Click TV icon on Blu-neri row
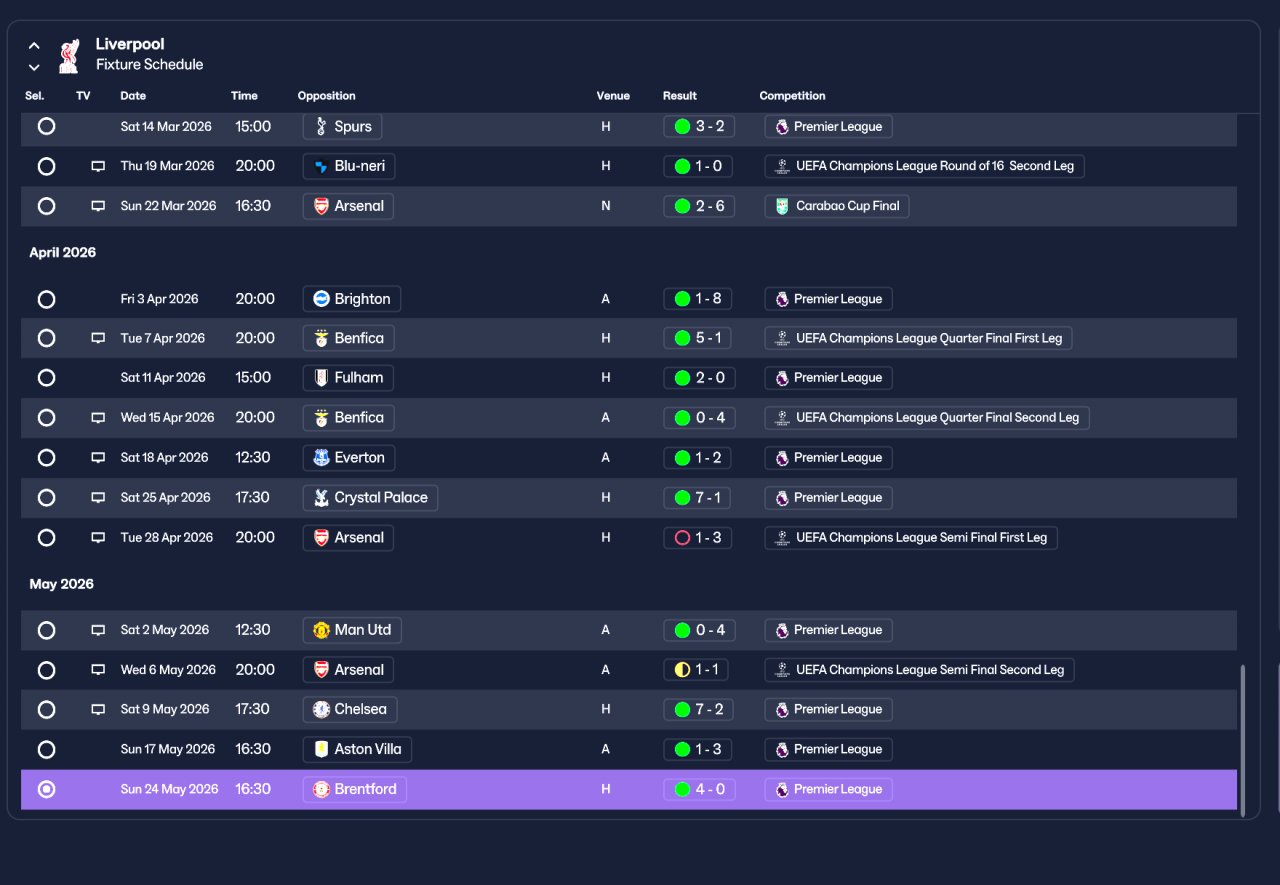 98,166
